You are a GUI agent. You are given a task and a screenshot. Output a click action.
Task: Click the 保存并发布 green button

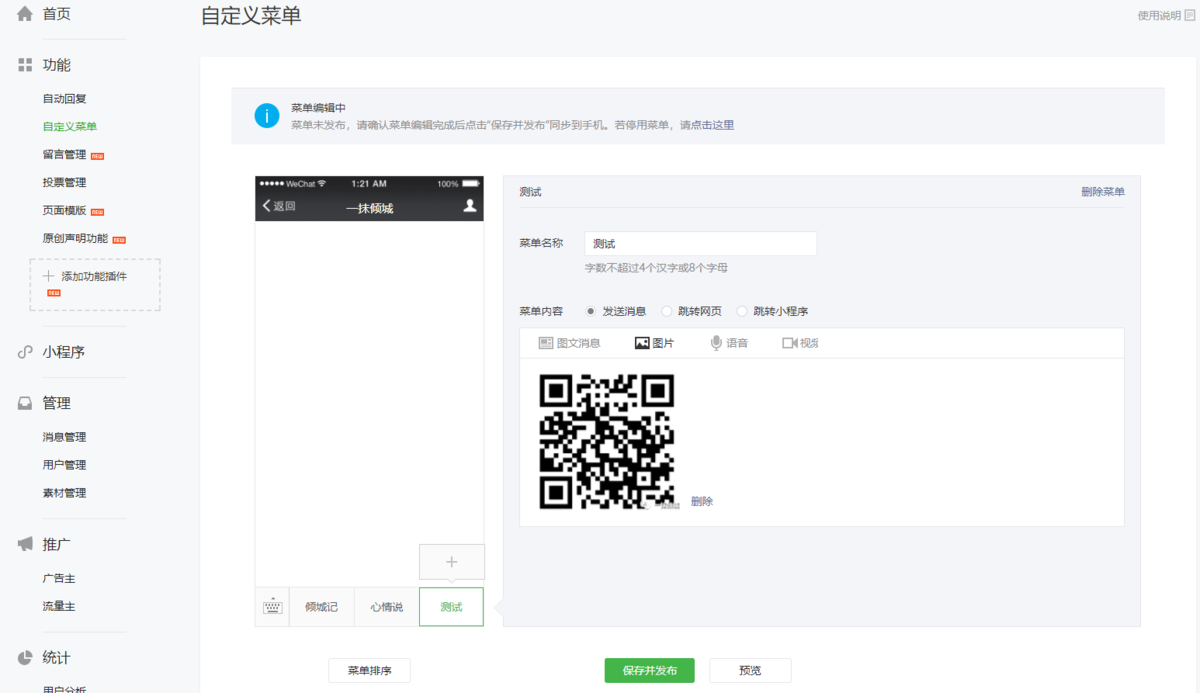pyautogui.click(x=650, y=670)
